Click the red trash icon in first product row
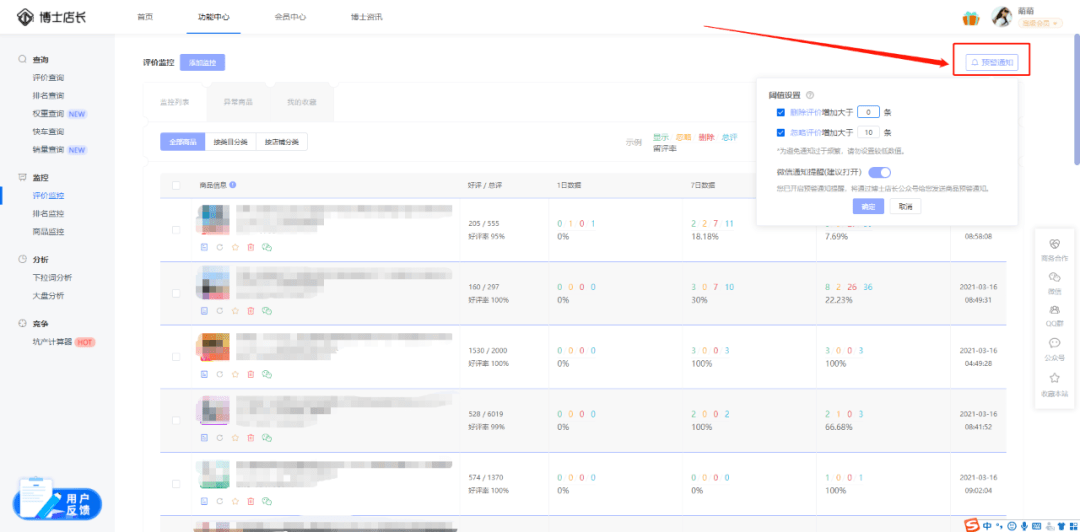 (251, 246)
